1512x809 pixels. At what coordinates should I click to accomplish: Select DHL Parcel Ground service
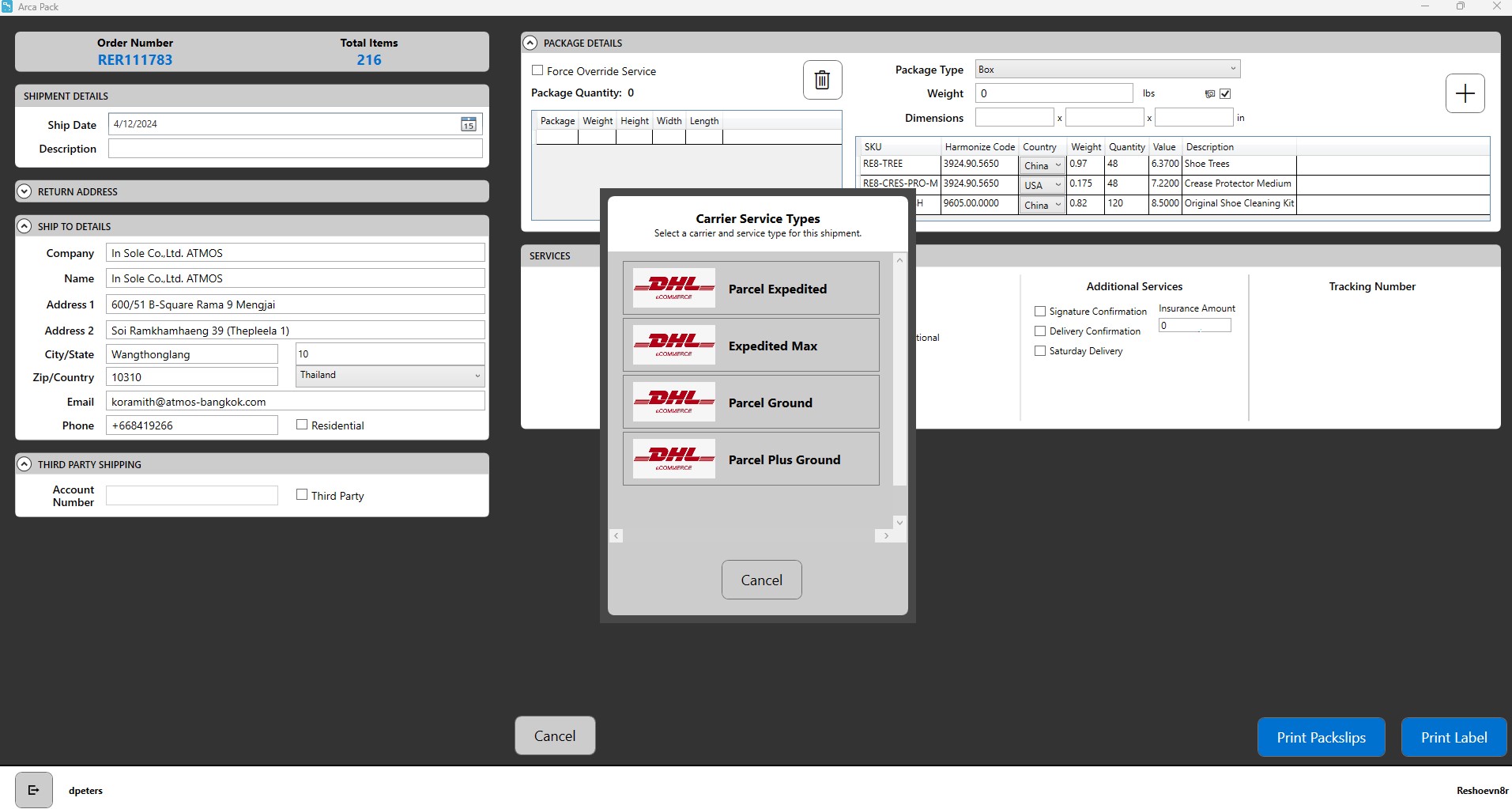[751, 403]
